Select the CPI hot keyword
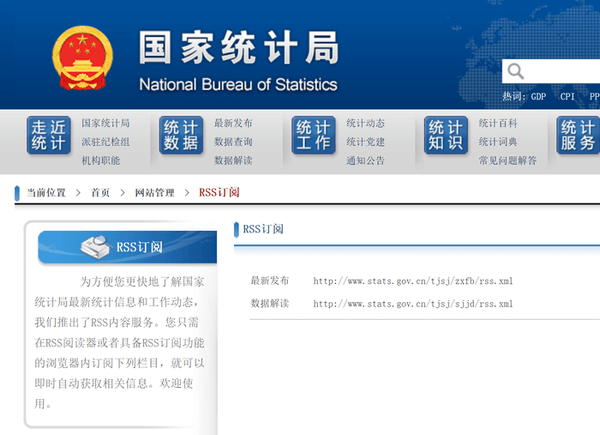Image resolution: width=600 pixels, height=435 pixels. (567, 96)
